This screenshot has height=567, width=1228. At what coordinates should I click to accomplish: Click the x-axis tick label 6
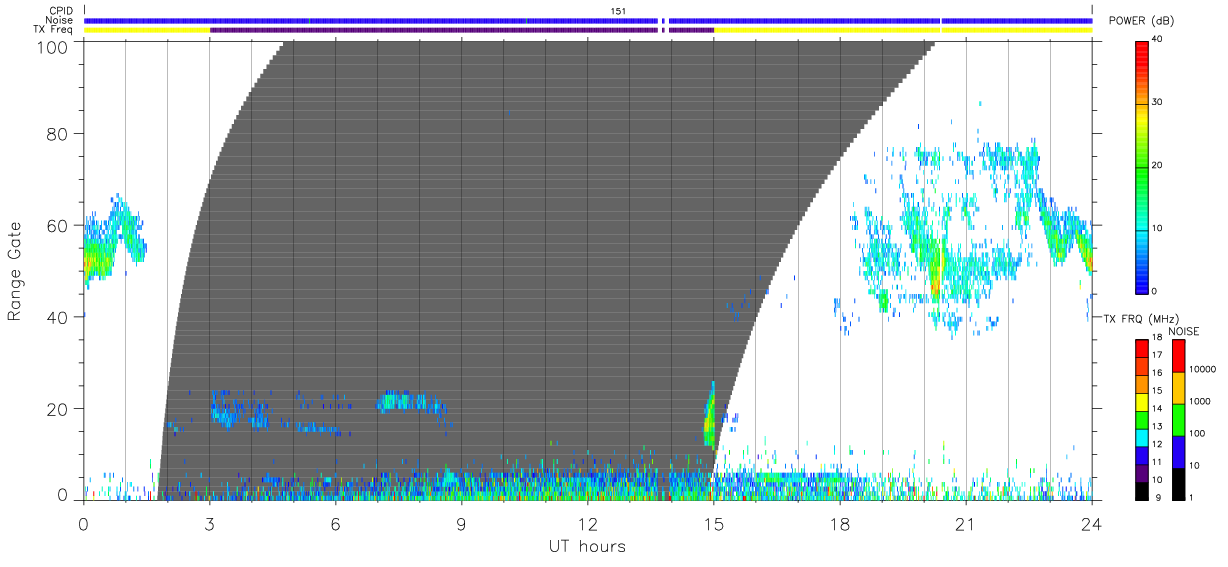coord(335,524)
